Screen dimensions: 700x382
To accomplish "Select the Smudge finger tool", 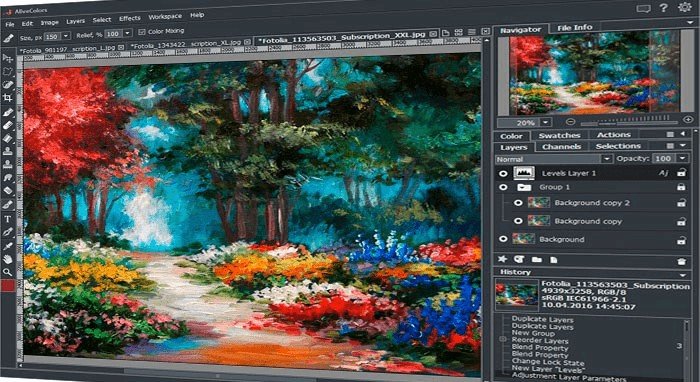I will coord(8,178).
